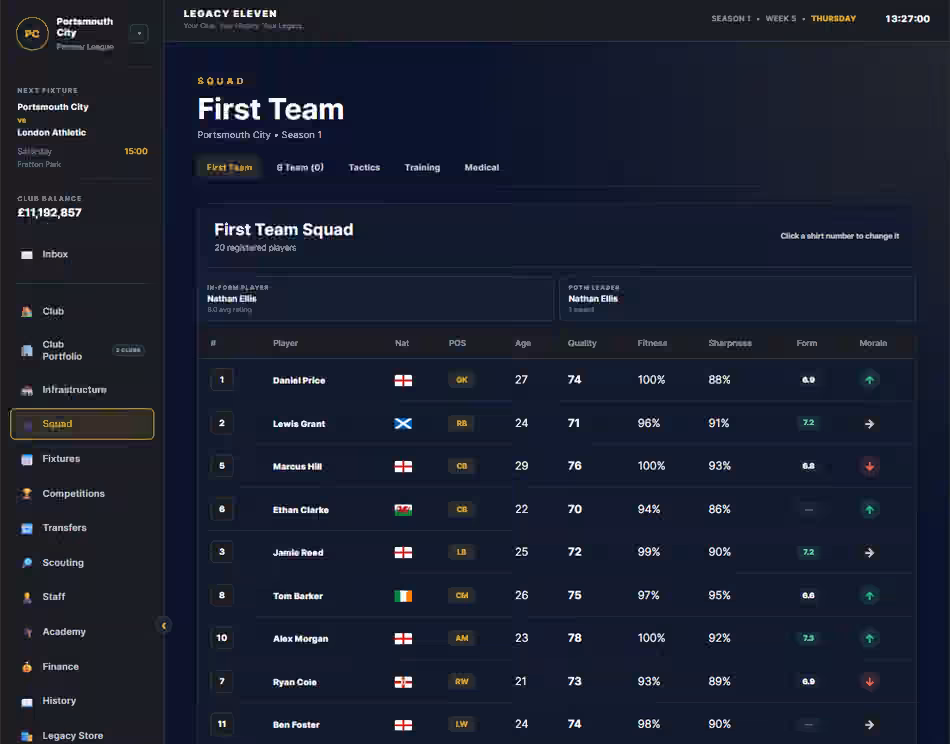Collapse the sidebar with the chevron

[x=164, y=625]
